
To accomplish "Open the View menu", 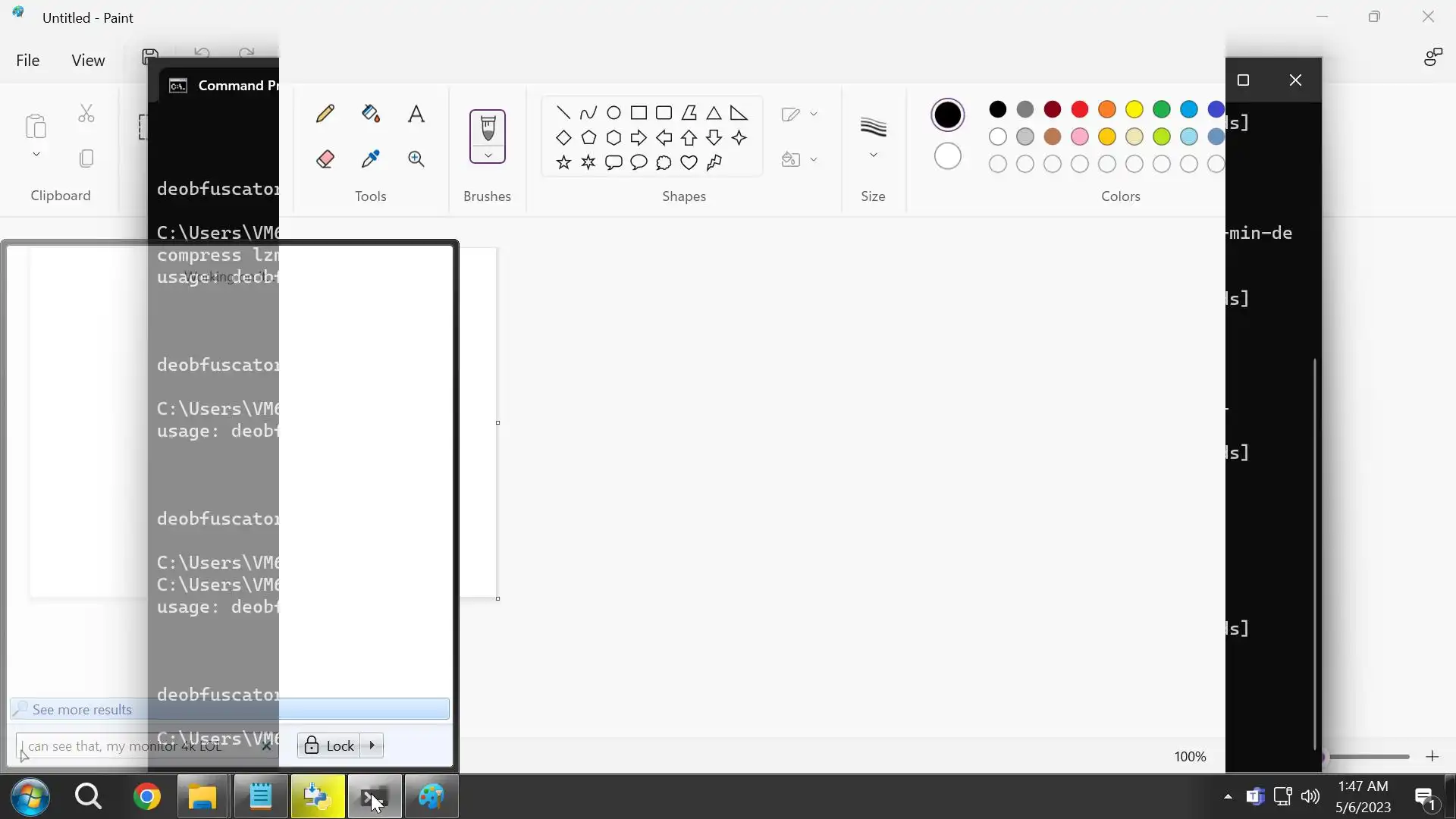I will pyautogui.click(x=88, y=60).
